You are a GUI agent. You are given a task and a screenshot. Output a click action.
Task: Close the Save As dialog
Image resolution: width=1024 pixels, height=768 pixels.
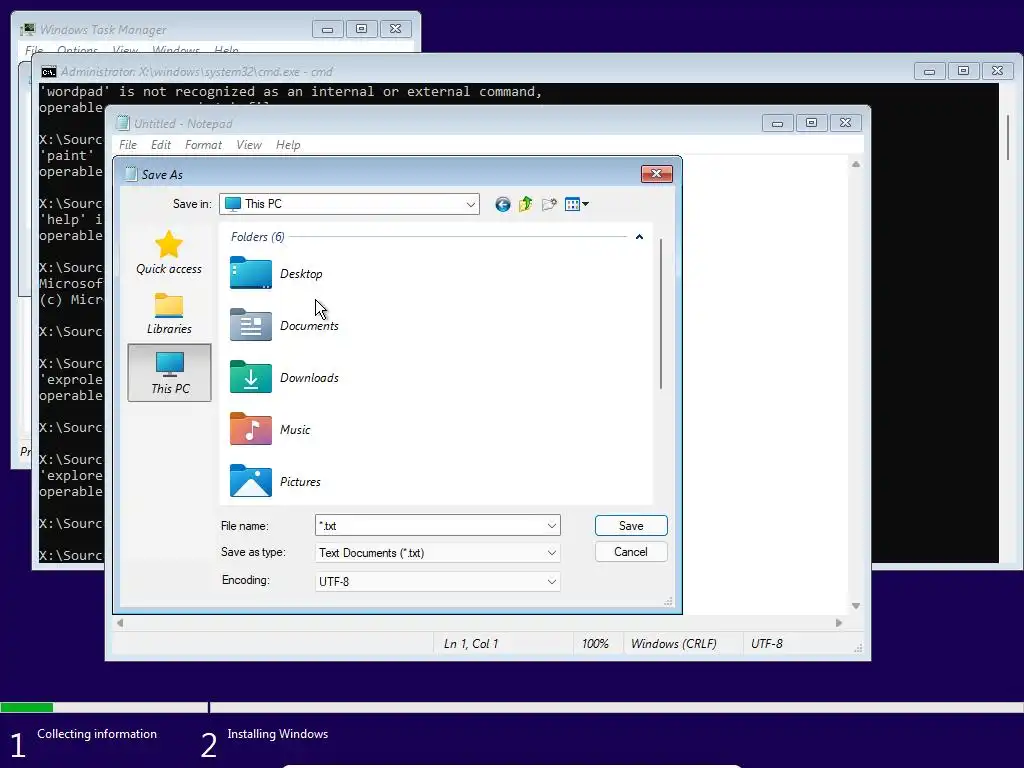(x=657, y=173)
